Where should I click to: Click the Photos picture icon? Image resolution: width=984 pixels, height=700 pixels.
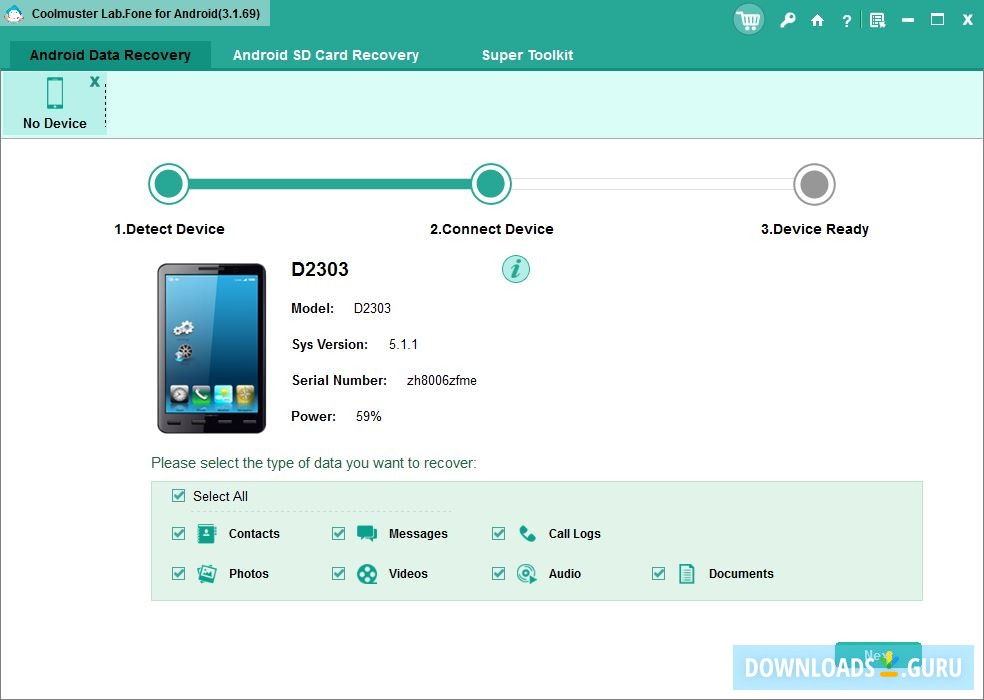(x=206, y=573)
